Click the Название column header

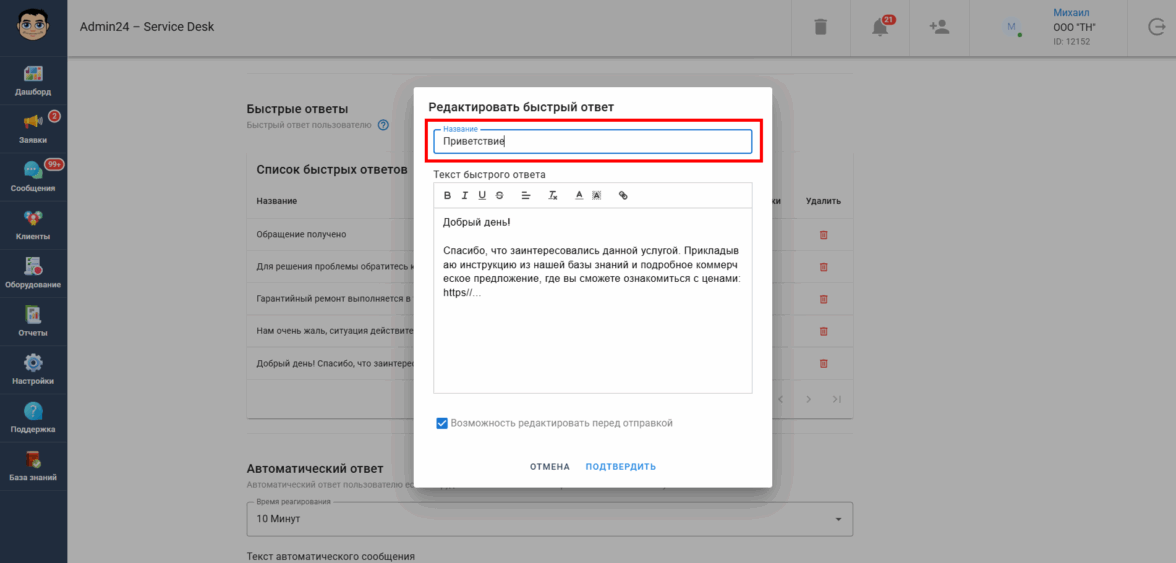click(x=277, y=202)
